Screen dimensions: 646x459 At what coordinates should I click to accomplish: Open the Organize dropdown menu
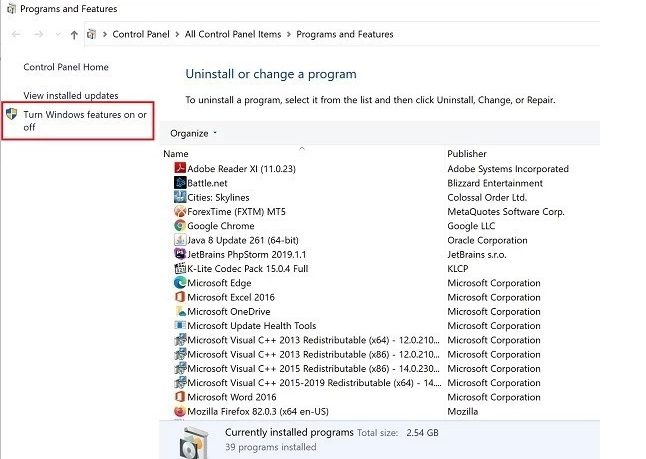pyautogui.click(x=193, y=133)
